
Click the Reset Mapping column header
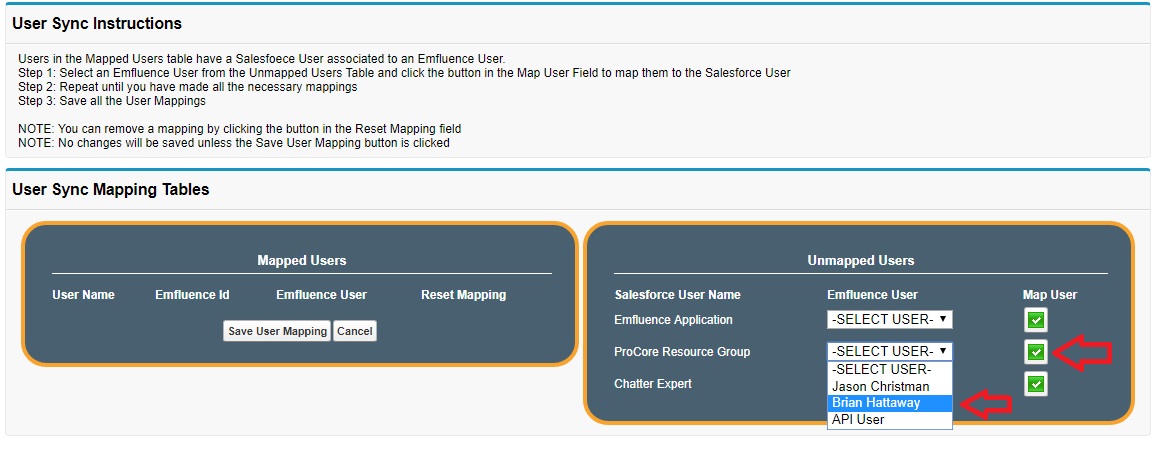(x=463, y=295)
